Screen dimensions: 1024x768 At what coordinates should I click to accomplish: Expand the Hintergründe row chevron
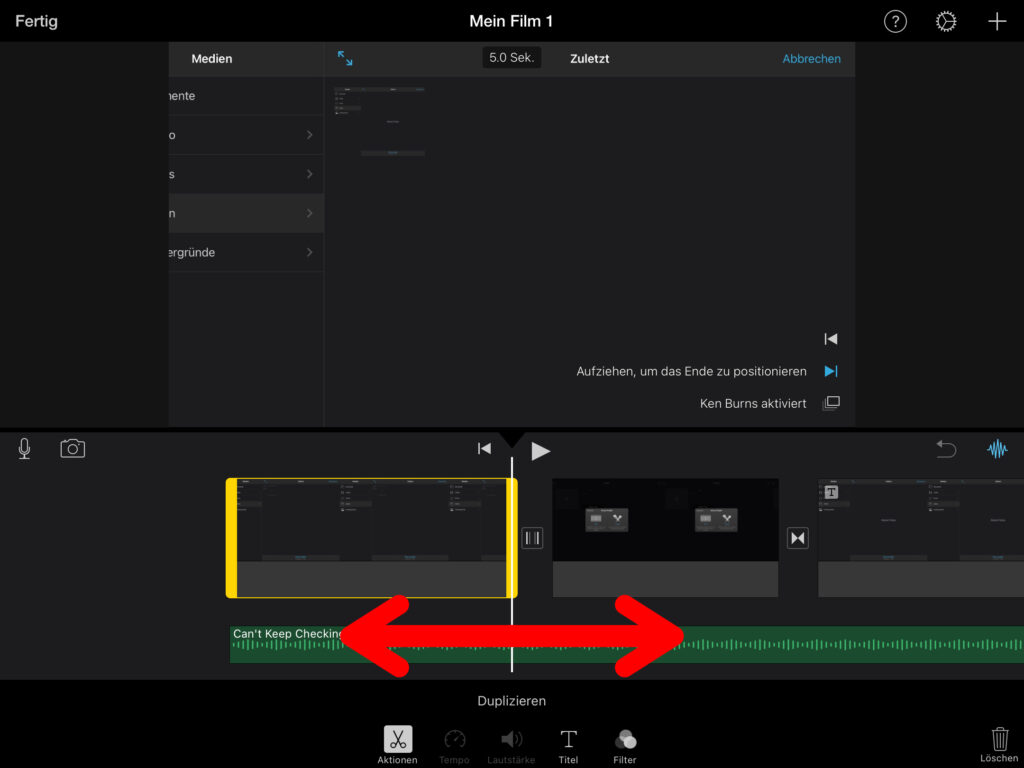pos(309,252)
